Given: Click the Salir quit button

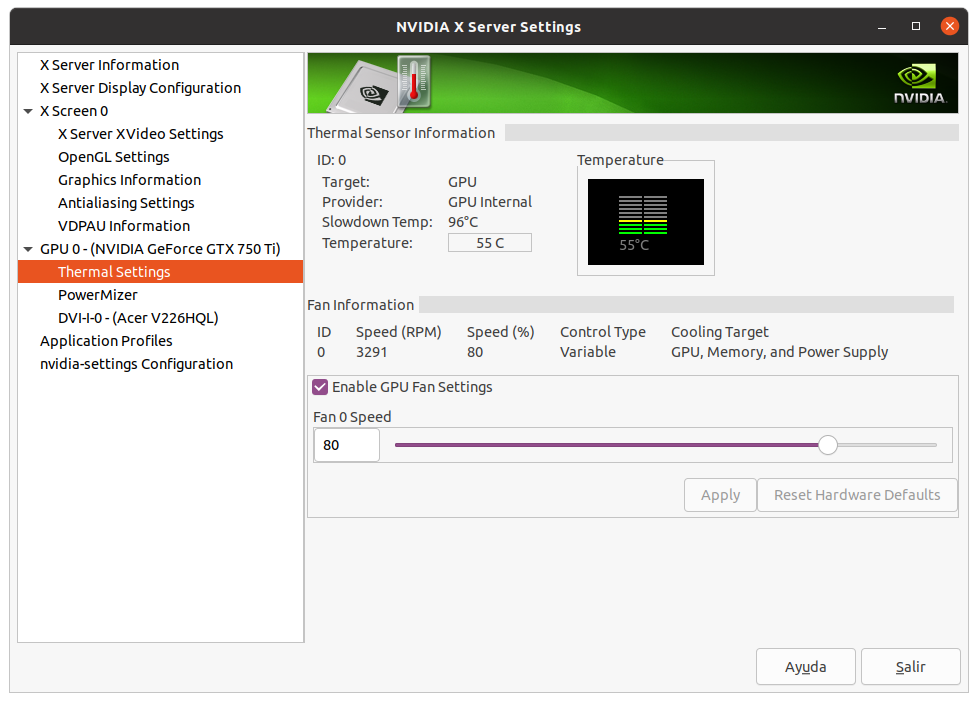Looking at the screenshot, I should [x=911, y=667].
